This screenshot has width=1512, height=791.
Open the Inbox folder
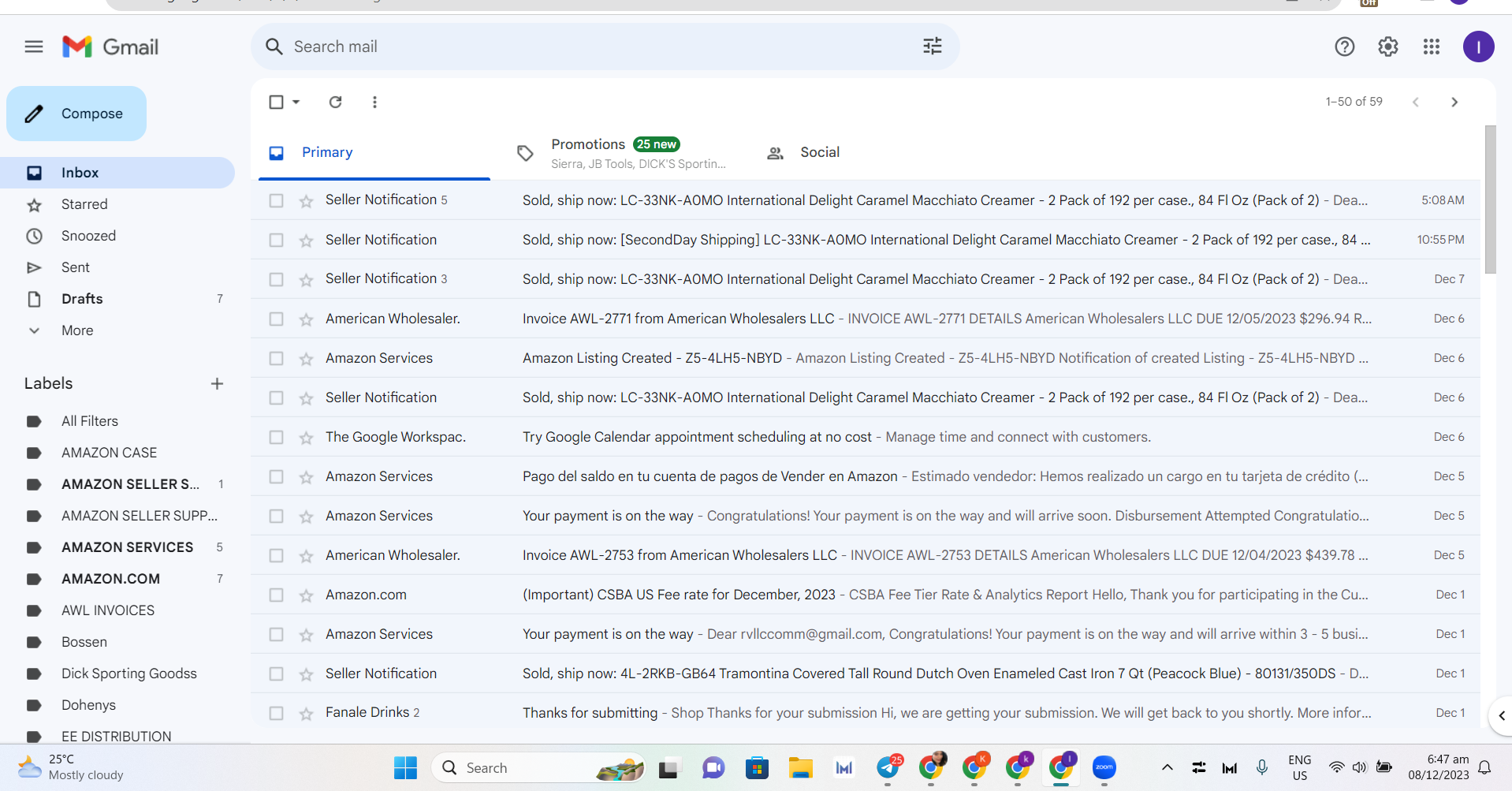click(118, 173)
